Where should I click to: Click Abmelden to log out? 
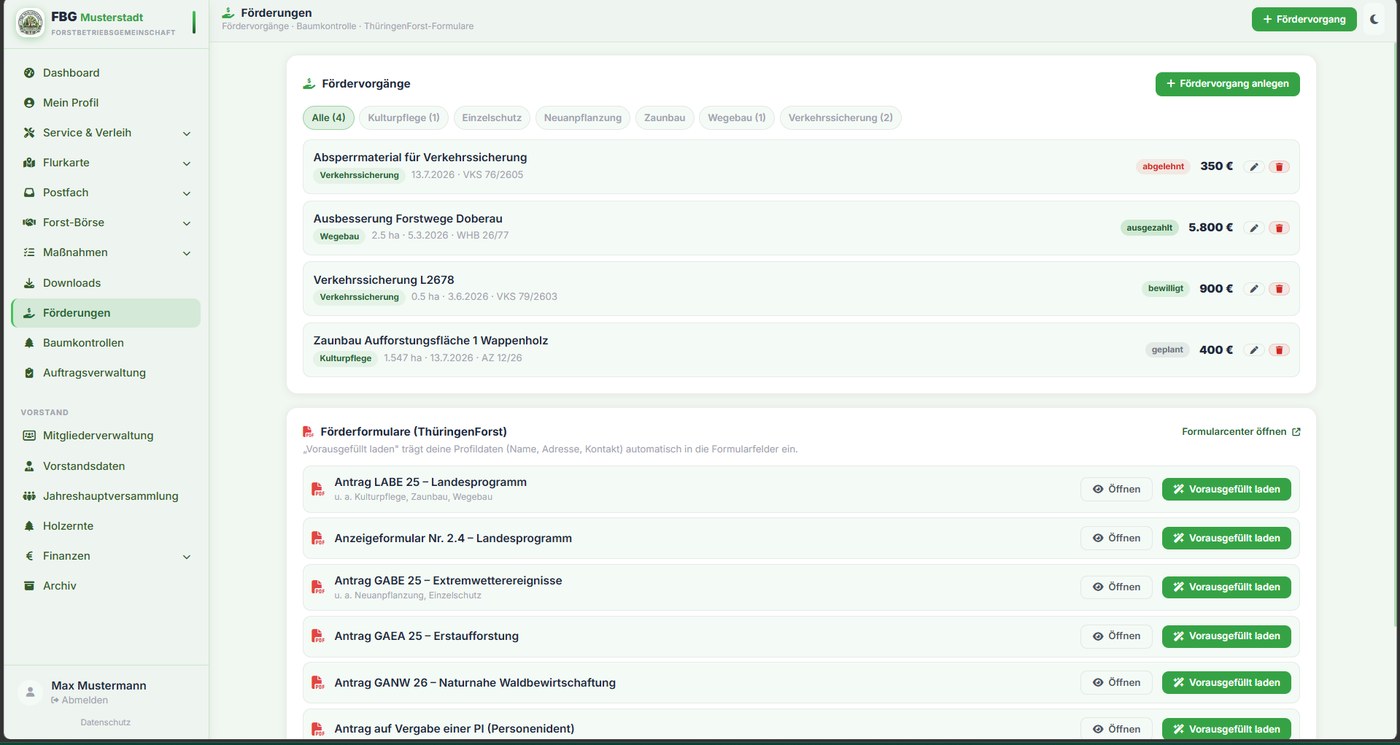pos(80,700)
